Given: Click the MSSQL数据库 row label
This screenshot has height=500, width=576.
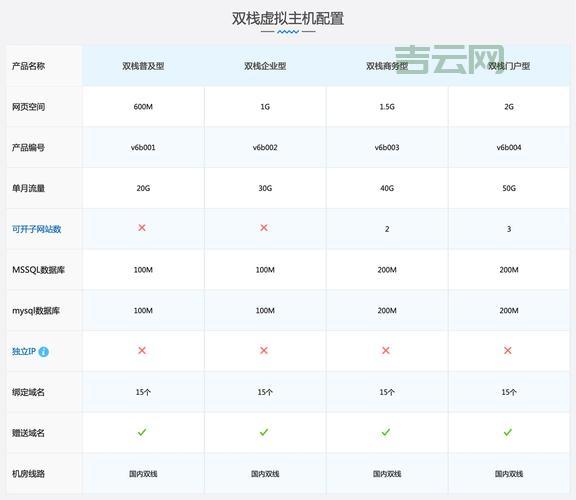Looking at the screenshot, I should coord(38,270).
